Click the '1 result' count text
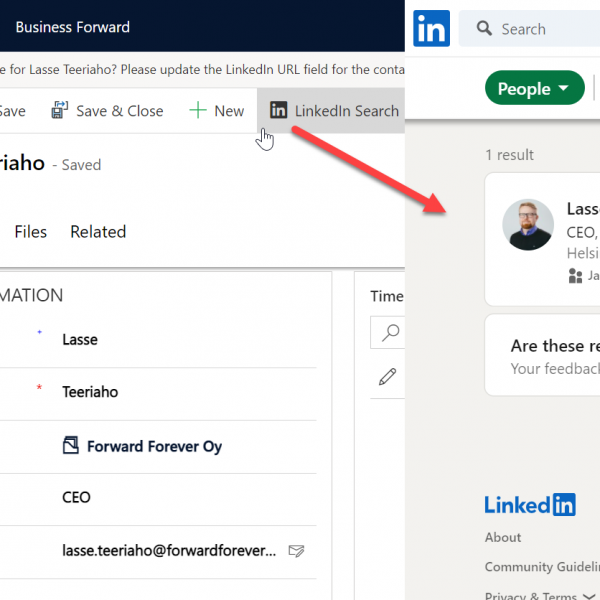This screenshot has width=600, height=600. (x=509, y=155)
